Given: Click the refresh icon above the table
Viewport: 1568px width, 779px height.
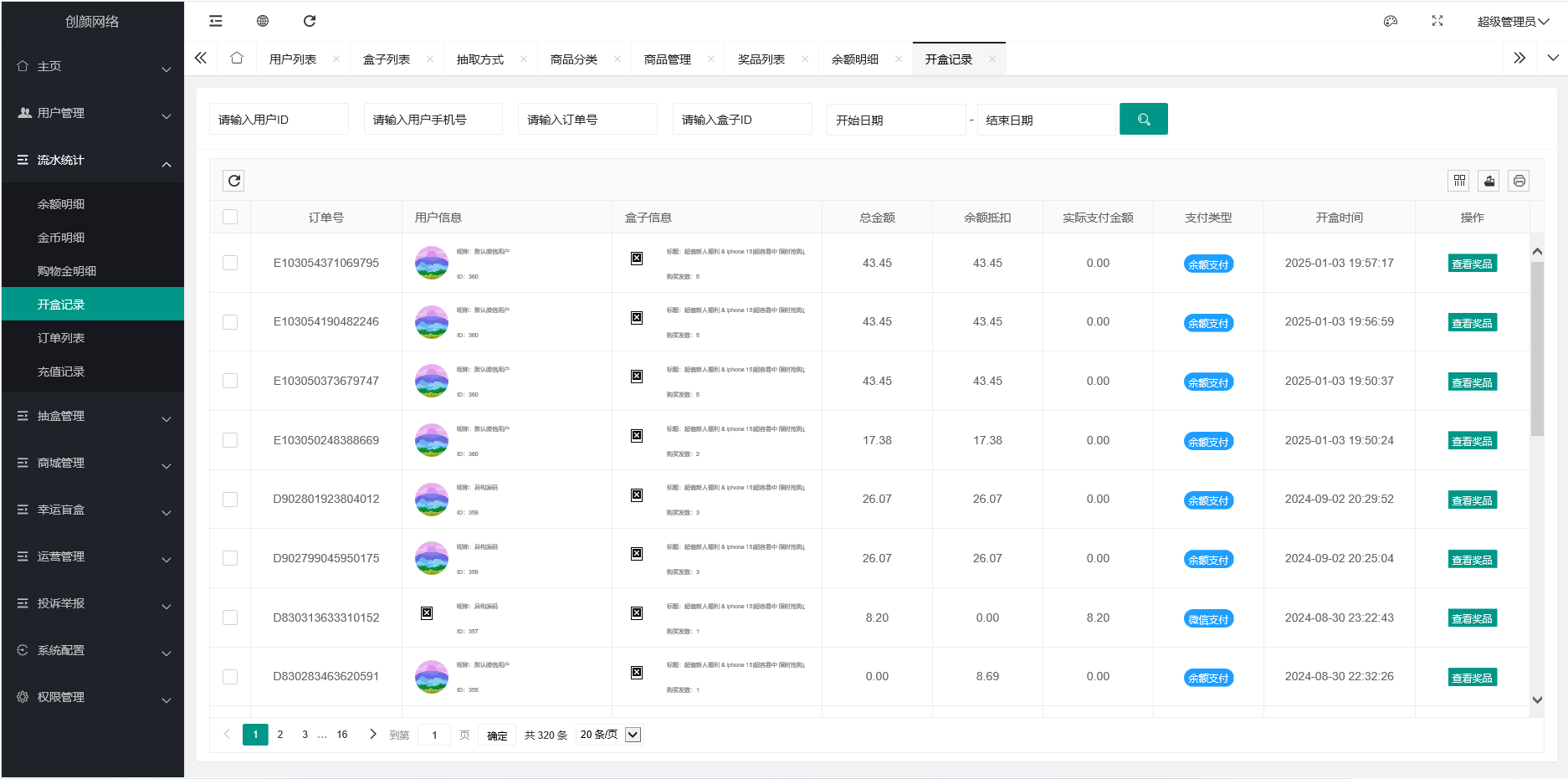Looking at the screenshot, I should [233, 180].
